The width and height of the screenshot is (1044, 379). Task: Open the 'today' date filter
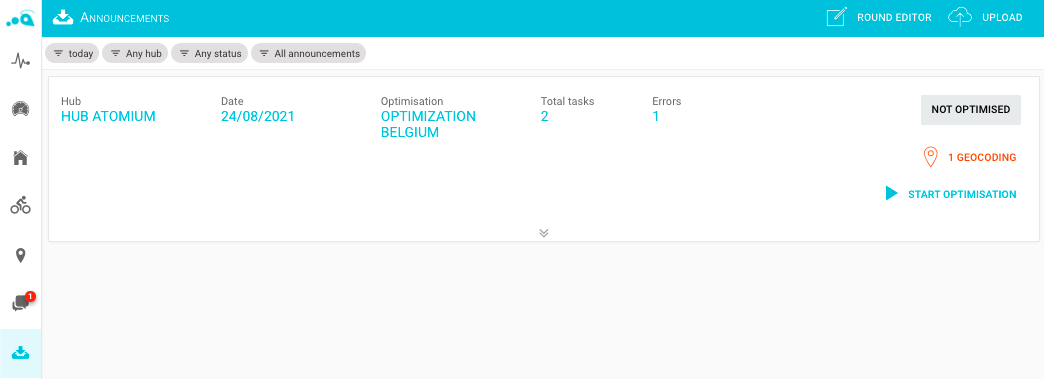pos(73,53)
